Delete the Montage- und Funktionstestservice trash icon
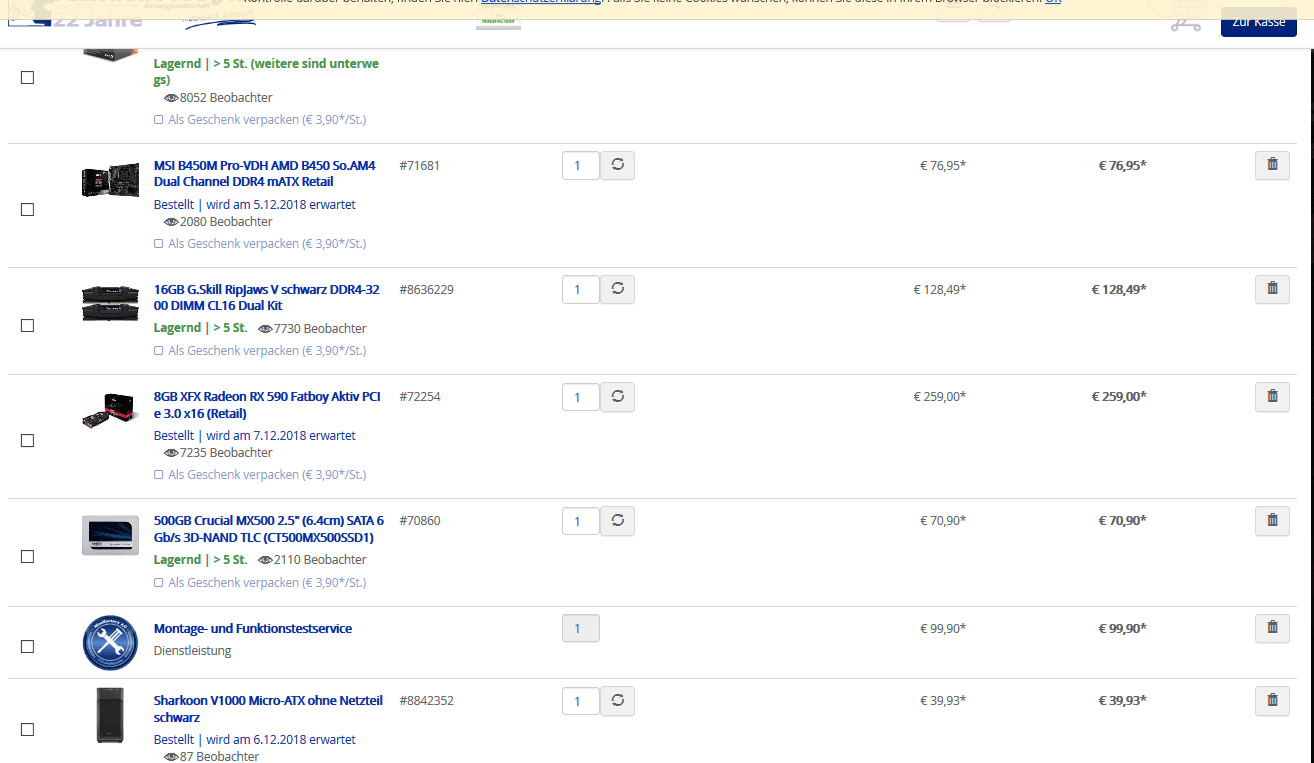The image size is (1314, 763). point(1272,628)
